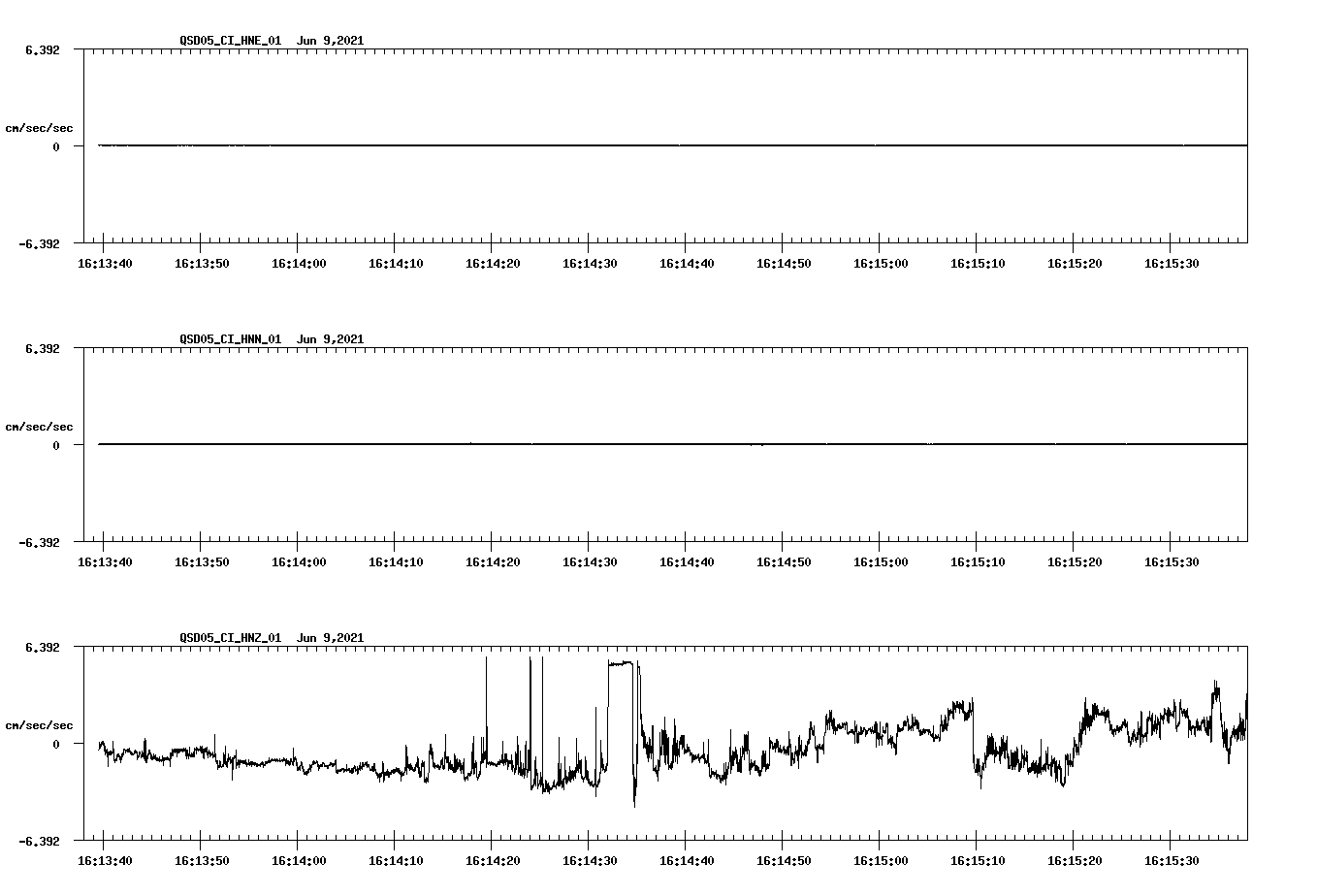Click the zero axis label on HNZ plot
1317x896 pixels.
pyautogui.click(x=56, y=744)
